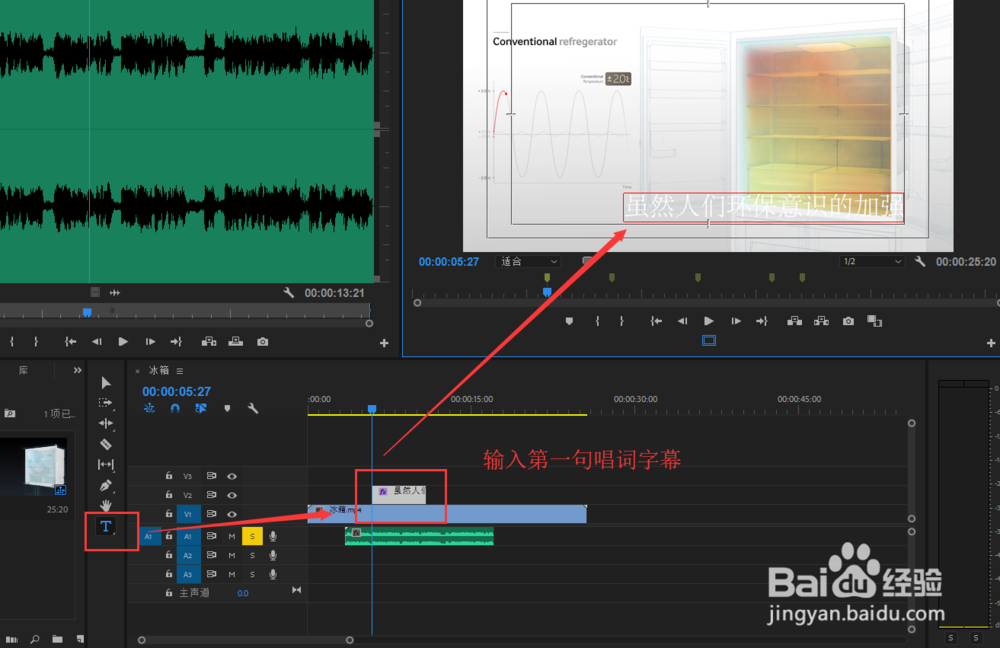This screenshot has height=648, width=1000.
Task: Click Extract button in Program monitor
Action: pos(821,321)
